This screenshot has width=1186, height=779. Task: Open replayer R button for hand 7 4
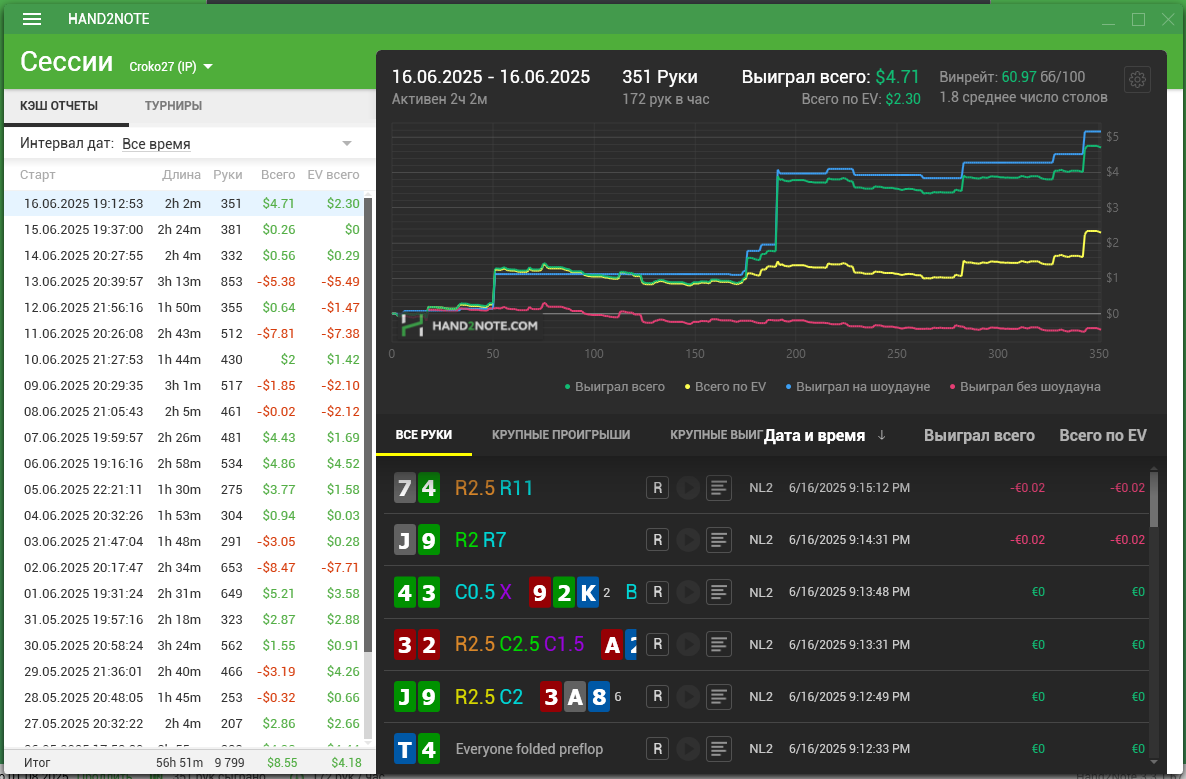point(657,488)
